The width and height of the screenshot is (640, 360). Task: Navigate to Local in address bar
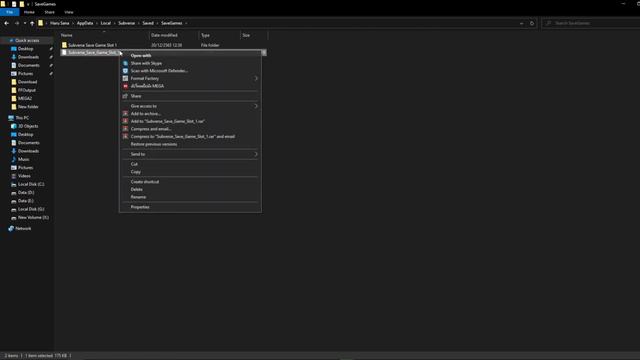(106, 23)
